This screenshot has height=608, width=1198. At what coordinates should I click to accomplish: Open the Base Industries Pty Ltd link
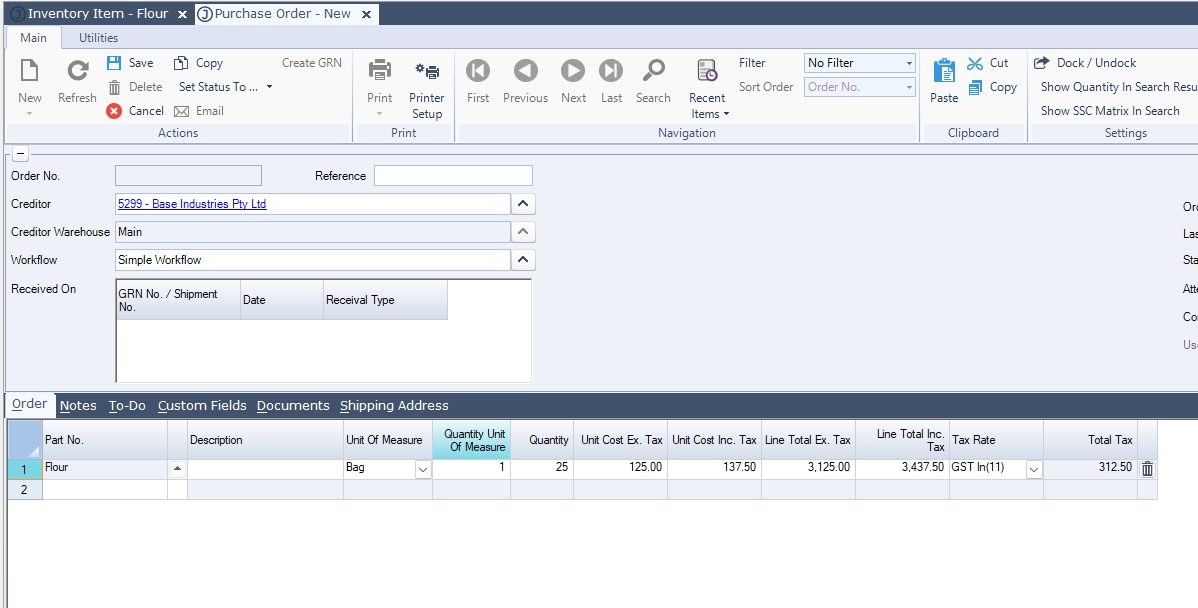click(192, 204)
